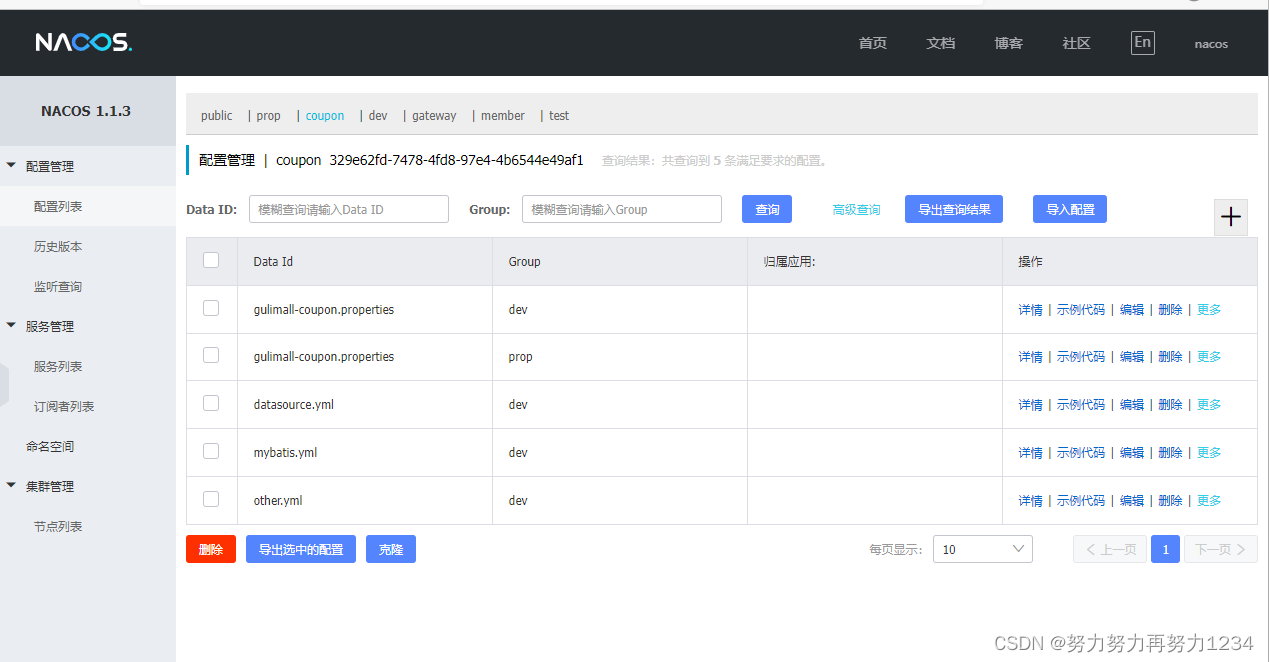Switch to the test namespace tab
Image resolution: width=1269 pixels, height=662 pixels.
point(559,116)
